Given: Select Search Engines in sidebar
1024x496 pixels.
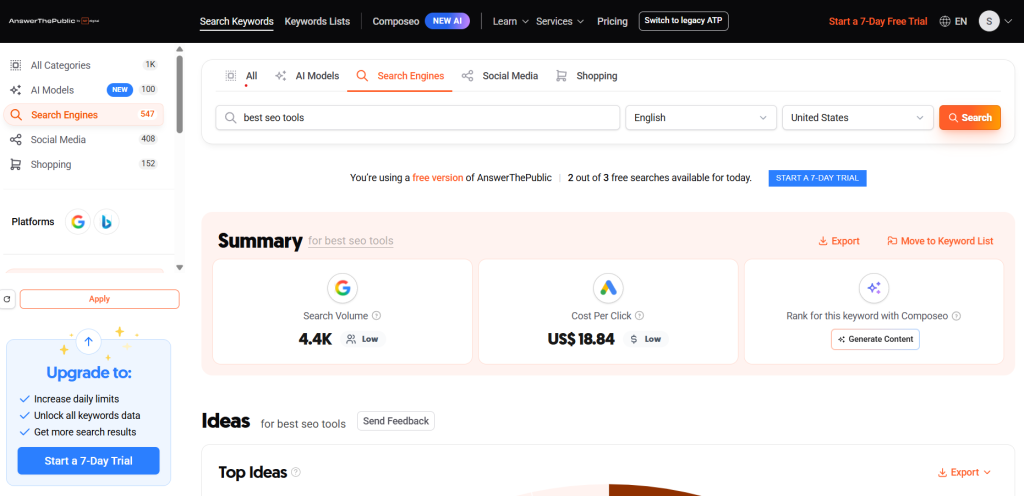Looking at the screenshot, I should coord(84,115).
